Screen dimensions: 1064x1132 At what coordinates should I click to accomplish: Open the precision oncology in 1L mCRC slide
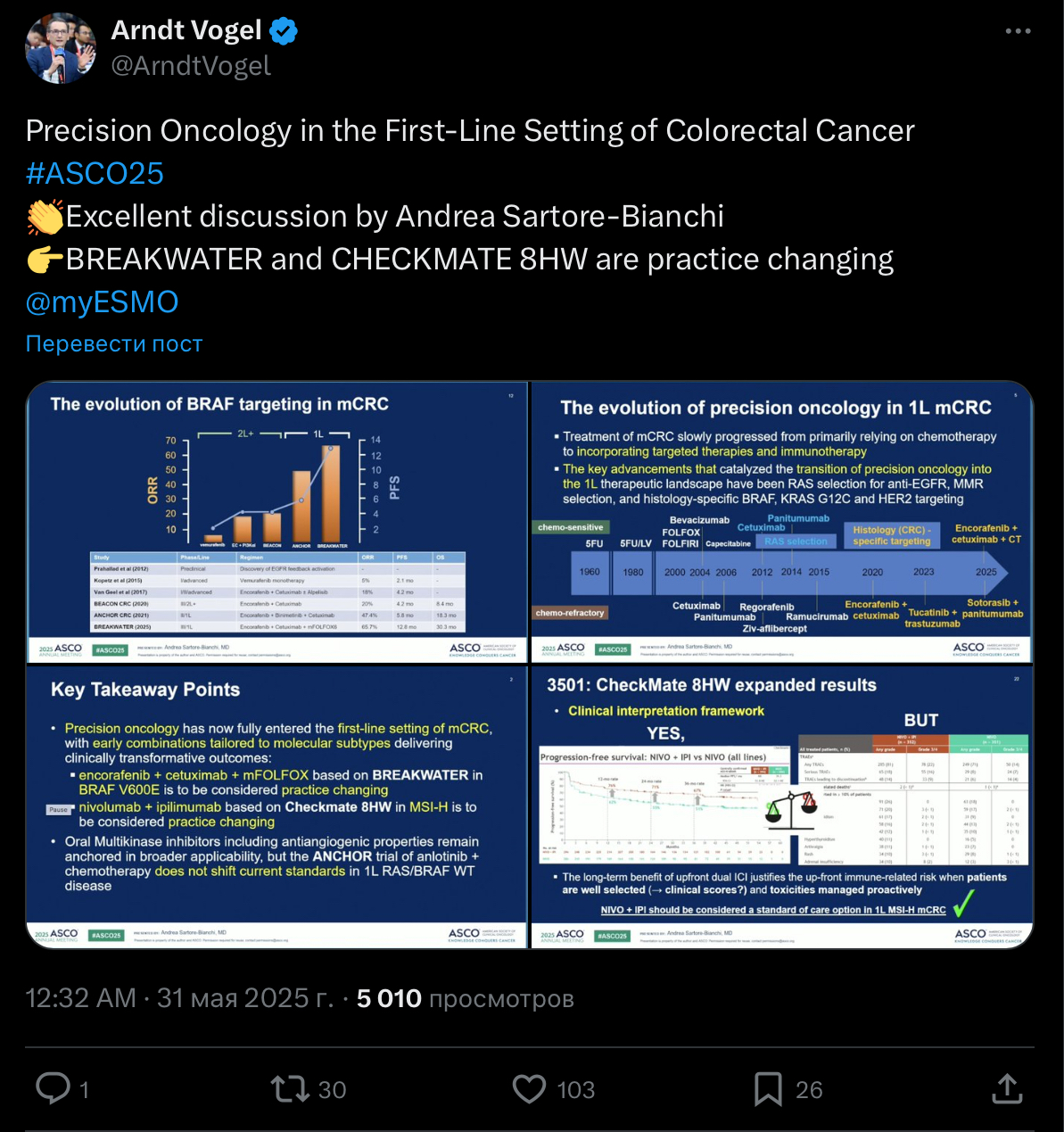point(782,522)
